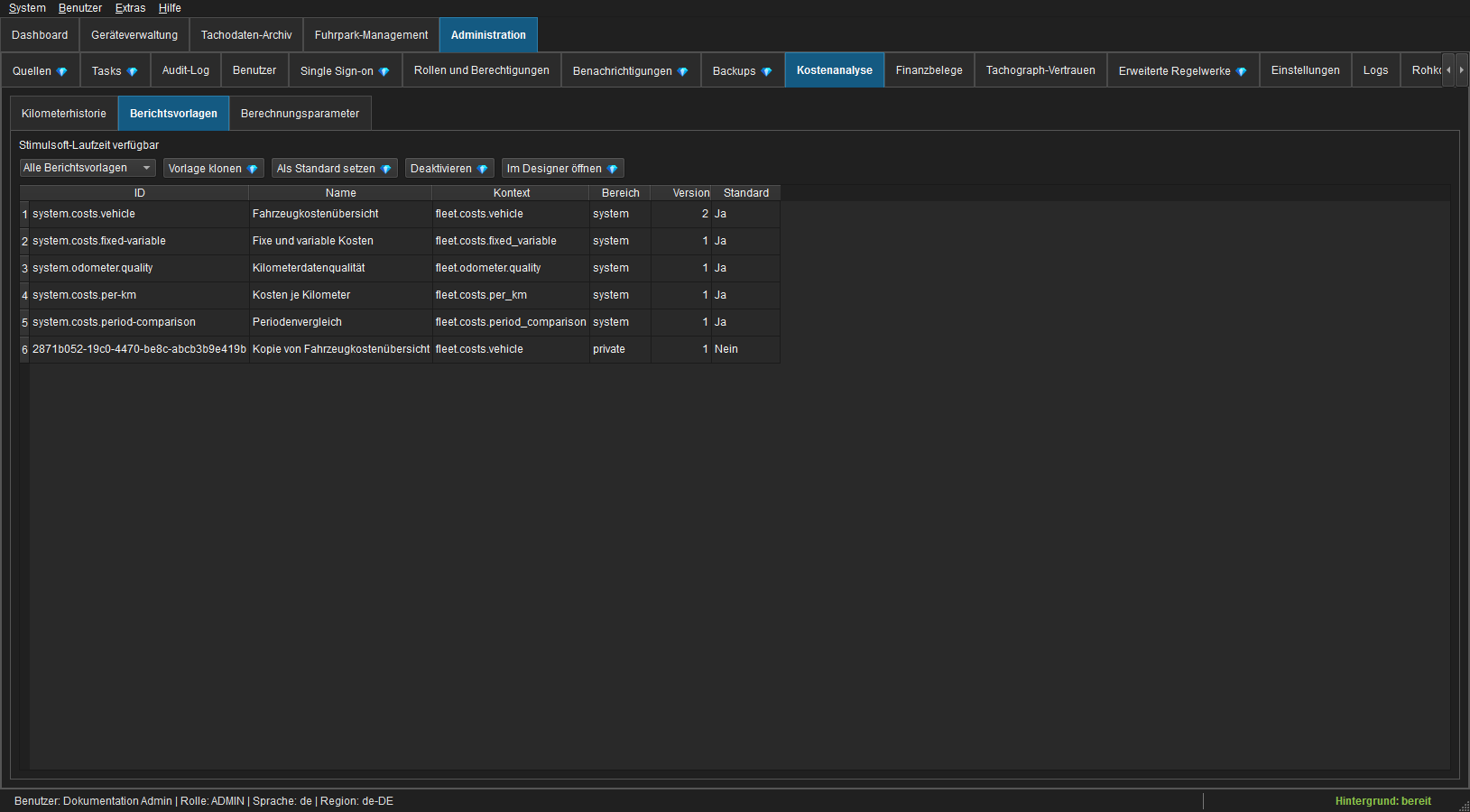Open the System menu
This screenshot has height=812, width=1470.
(27, 8)
